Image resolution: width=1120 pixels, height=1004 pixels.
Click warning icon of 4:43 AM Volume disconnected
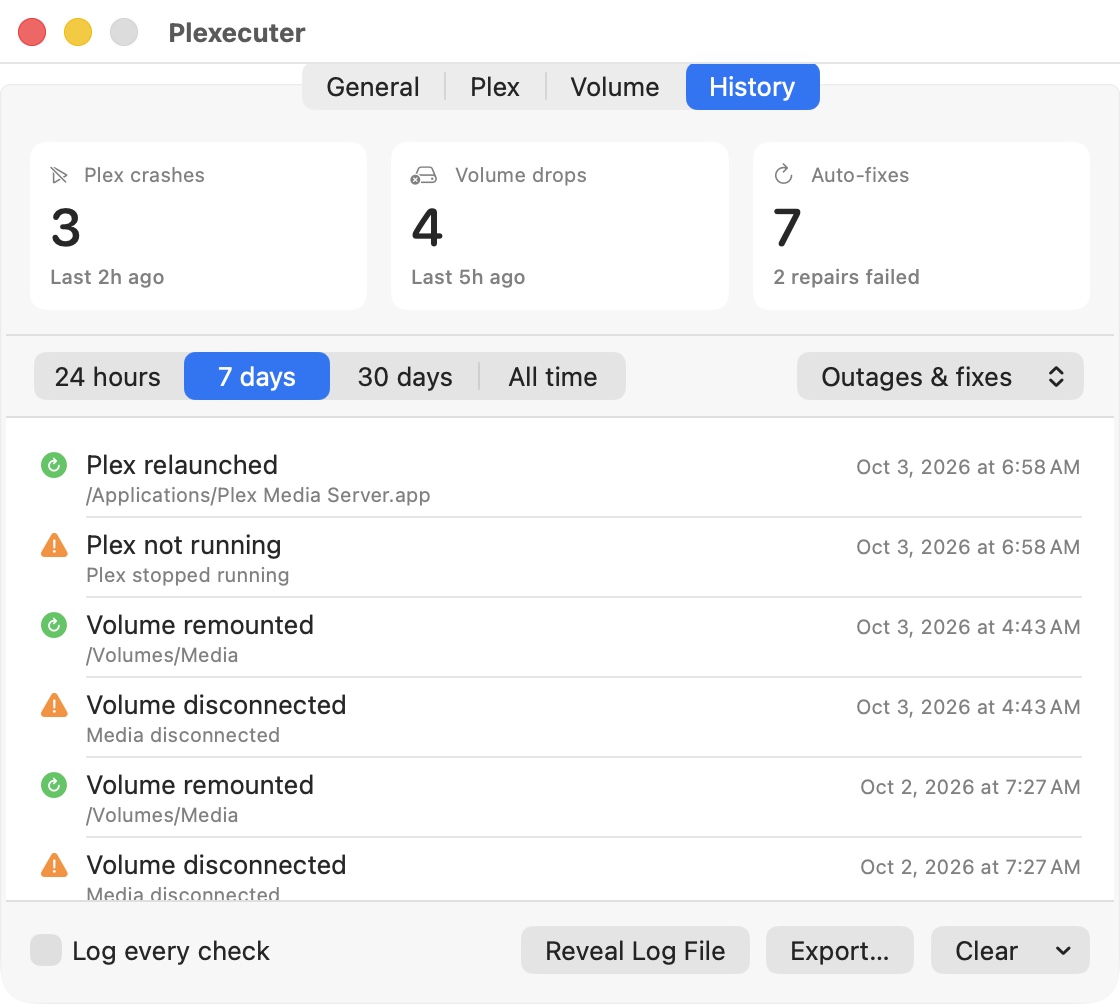54,705
